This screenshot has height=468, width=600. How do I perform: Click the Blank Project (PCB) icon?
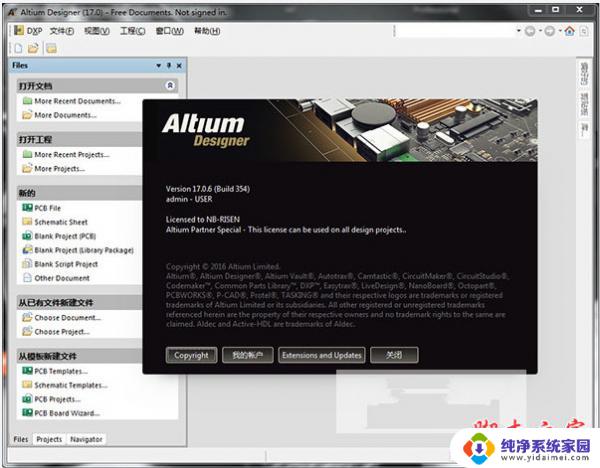click(x=27, y=236)
